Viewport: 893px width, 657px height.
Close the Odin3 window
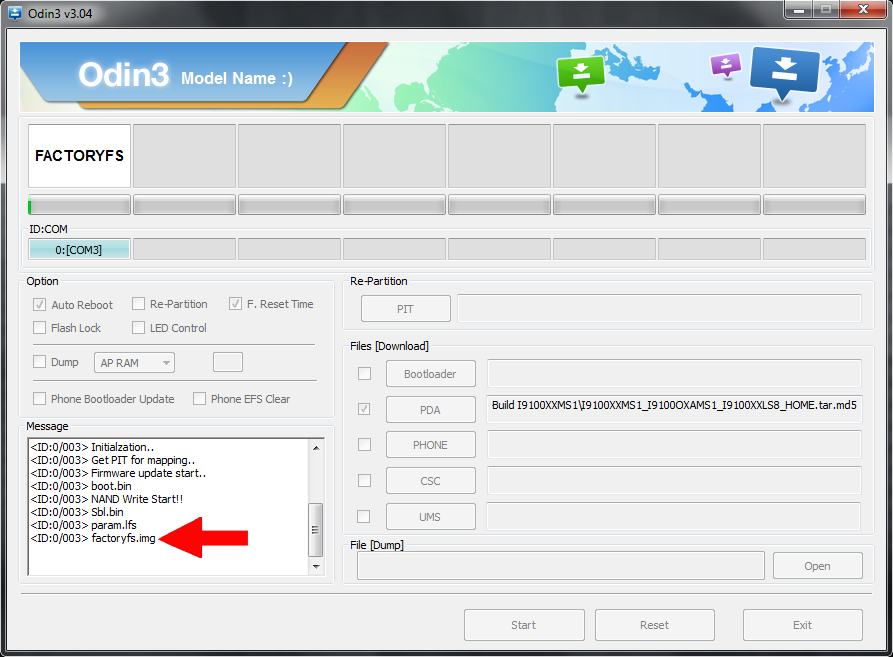tap(863, 10)
